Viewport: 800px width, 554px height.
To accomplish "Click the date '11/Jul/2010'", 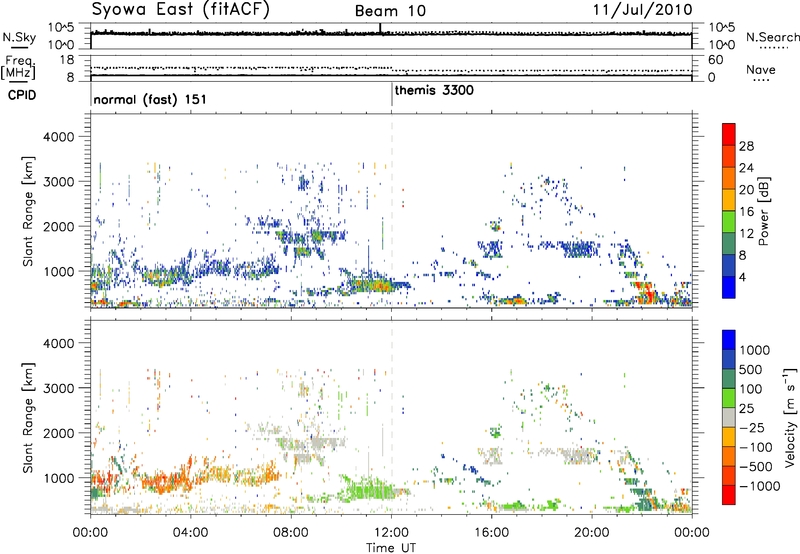I will [x=642, y=9].
